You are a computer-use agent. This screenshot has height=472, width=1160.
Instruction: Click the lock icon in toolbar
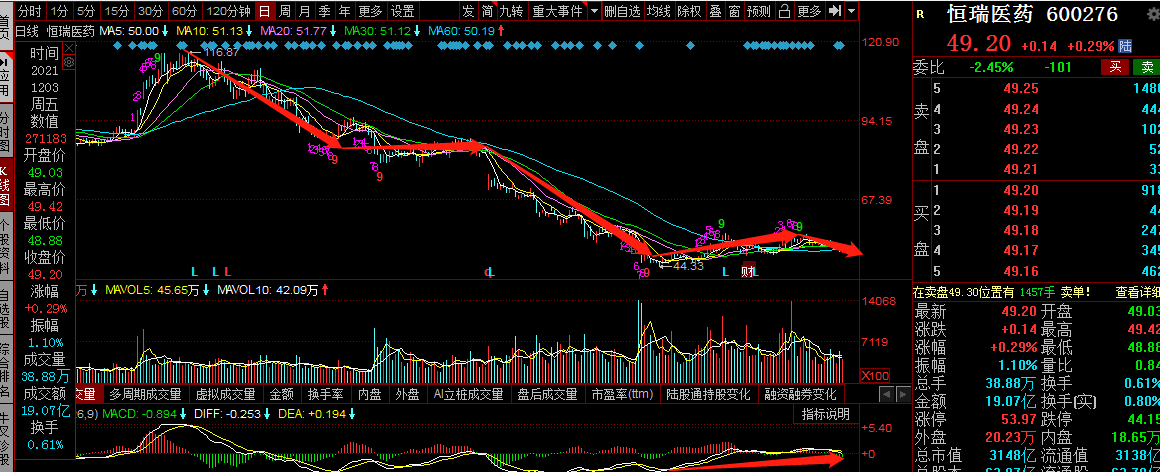pyautogui.click(x=783, y=11)
